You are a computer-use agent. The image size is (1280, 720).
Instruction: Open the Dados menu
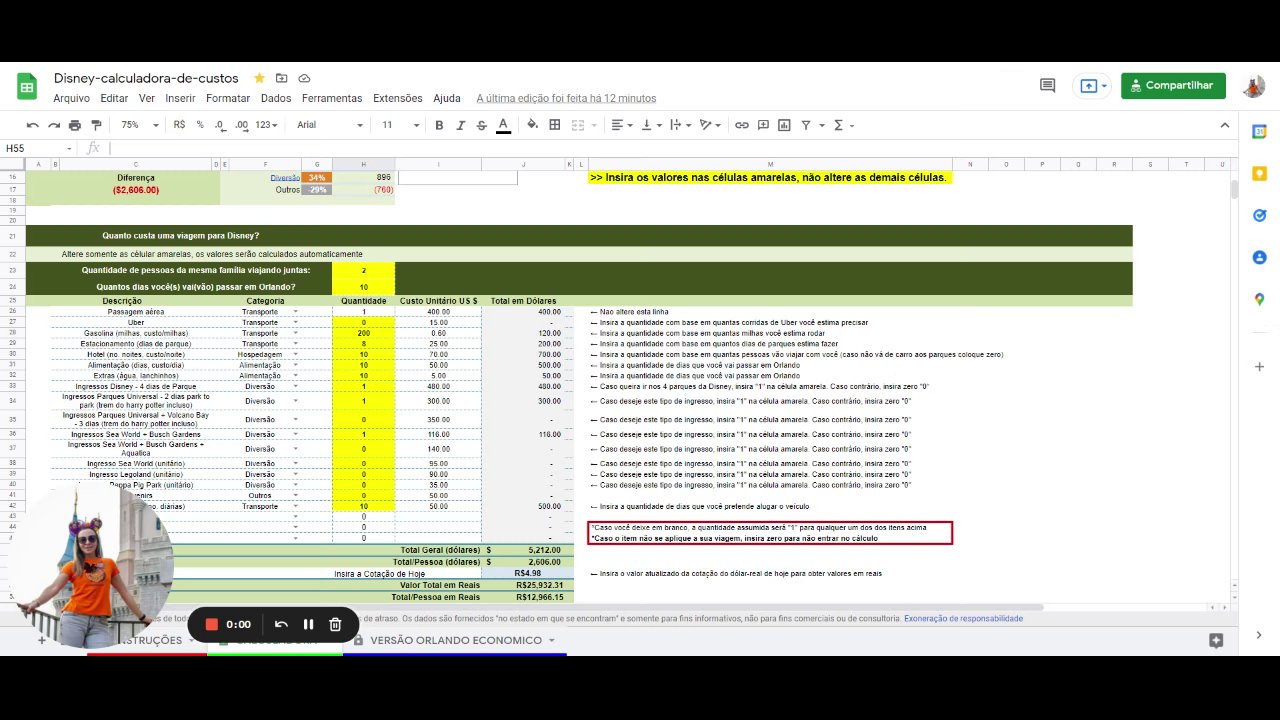coord(276,98)
